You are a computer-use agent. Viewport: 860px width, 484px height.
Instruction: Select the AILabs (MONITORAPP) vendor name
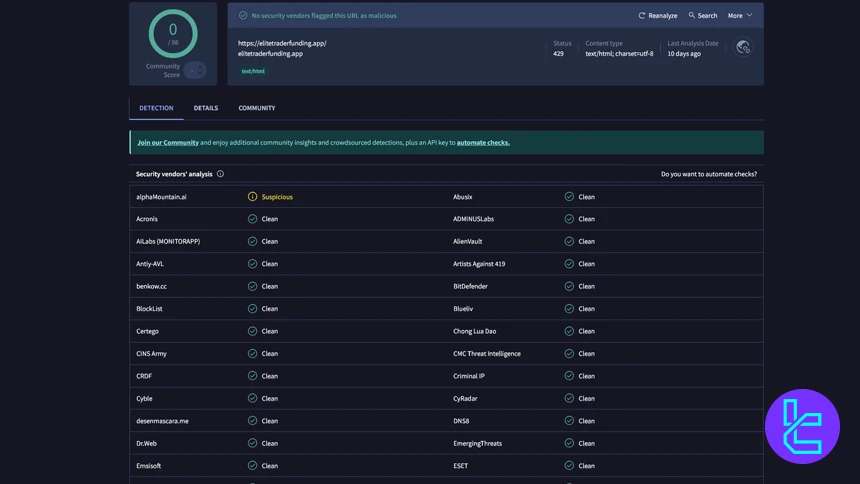[168, 241]
